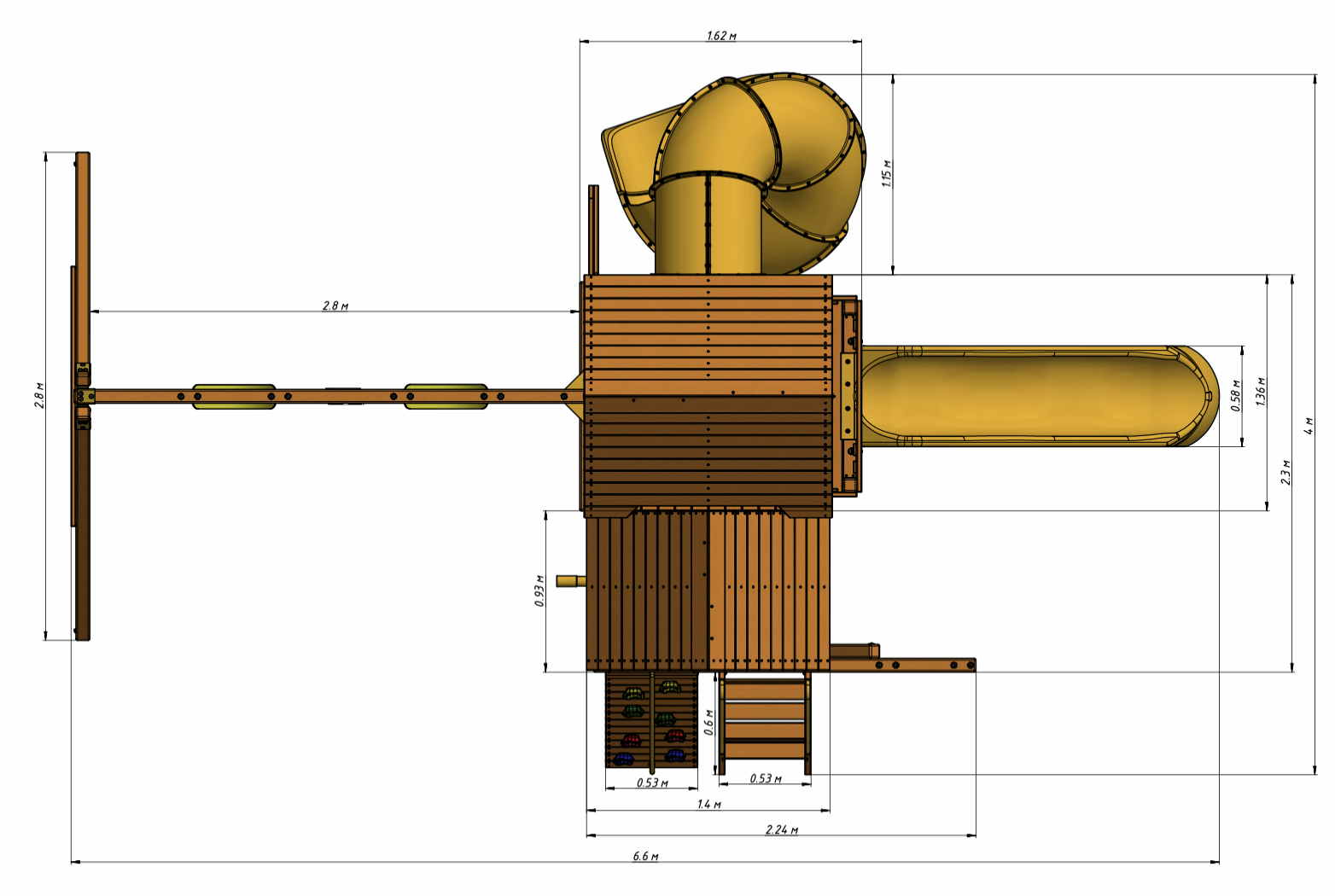This screenshot has height=896, width=1335.
Task: Click the 0.58 m slide width label
Action: (1235, 396)
